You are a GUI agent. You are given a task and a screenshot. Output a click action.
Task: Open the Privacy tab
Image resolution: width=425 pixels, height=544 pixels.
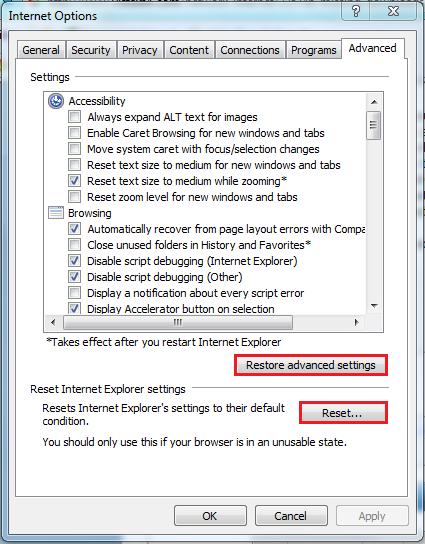coord(140,50)
